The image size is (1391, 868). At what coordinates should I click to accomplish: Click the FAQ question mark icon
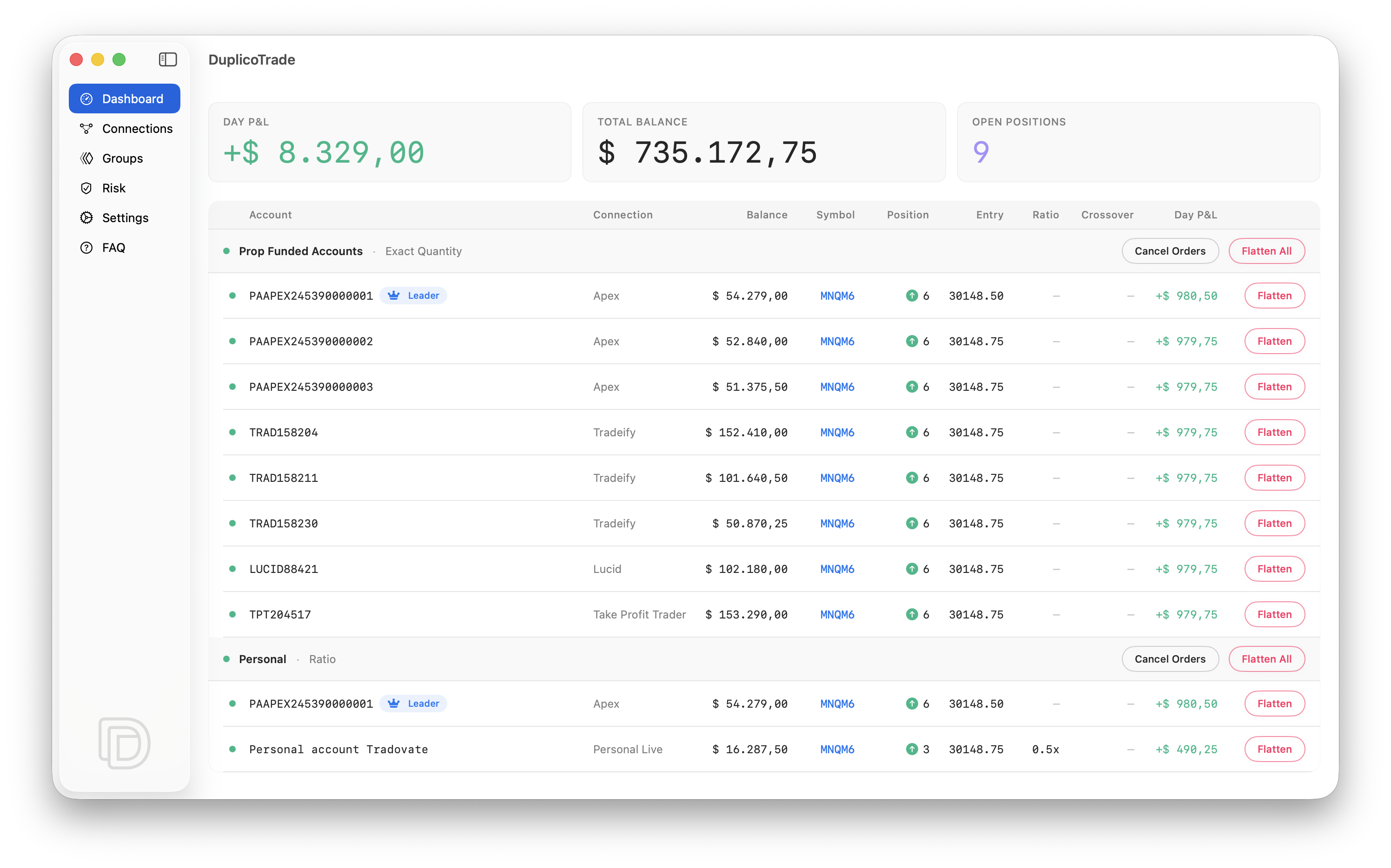click(86, 247)
